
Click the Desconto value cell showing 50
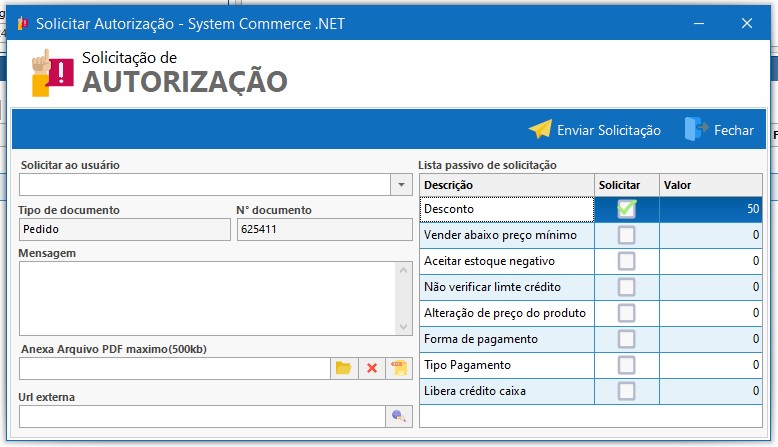tap(711, 209)
